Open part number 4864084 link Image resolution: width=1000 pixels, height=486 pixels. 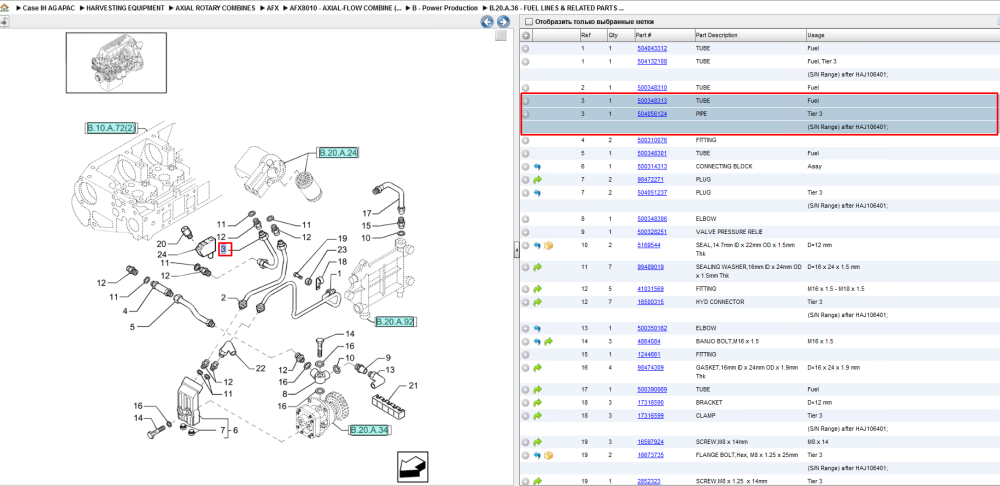point(650,341)
